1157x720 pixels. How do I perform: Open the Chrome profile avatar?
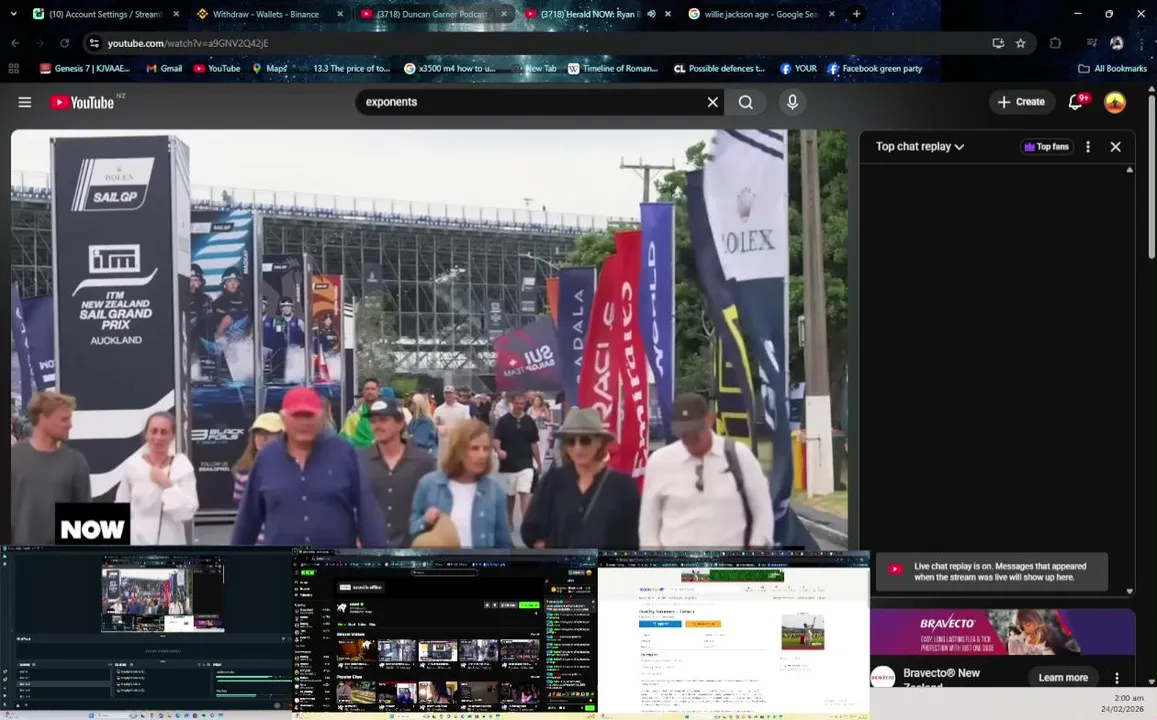click(1116, 44)
